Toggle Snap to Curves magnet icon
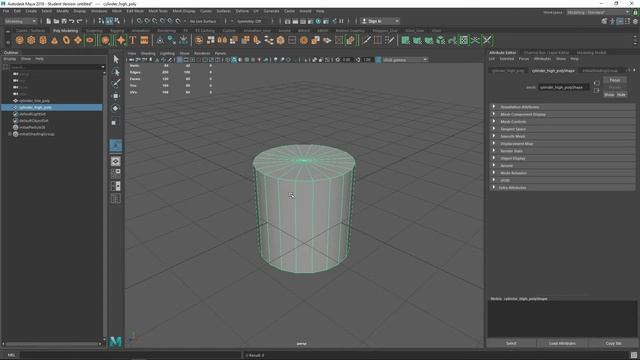 [x=147, y=21]
